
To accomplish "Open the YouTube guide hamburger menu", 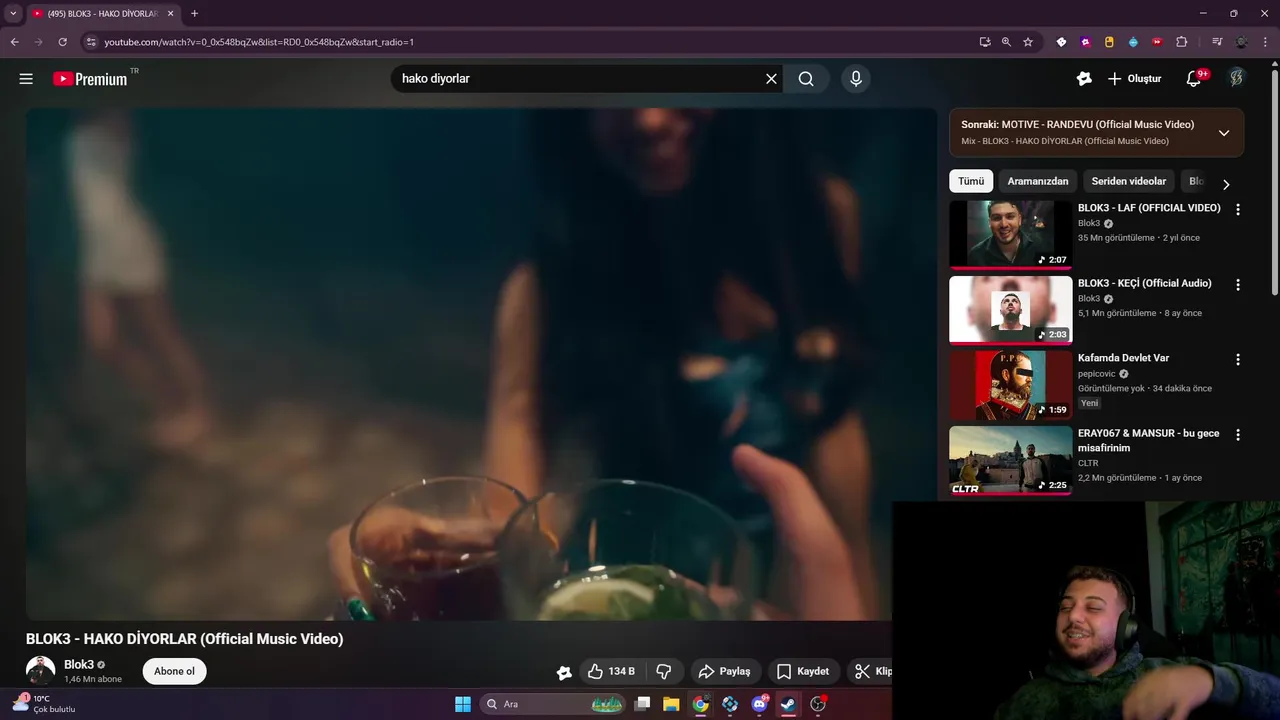I will (26, 79).
